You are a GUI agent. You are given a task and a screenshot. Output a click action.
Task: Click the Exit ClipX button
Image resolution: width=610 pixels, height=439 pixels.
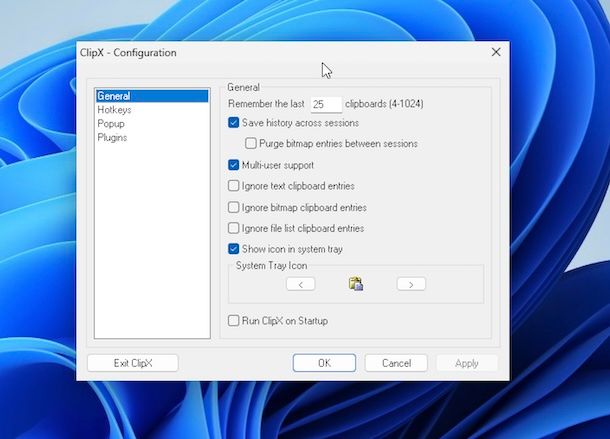[x=133, y=363]
